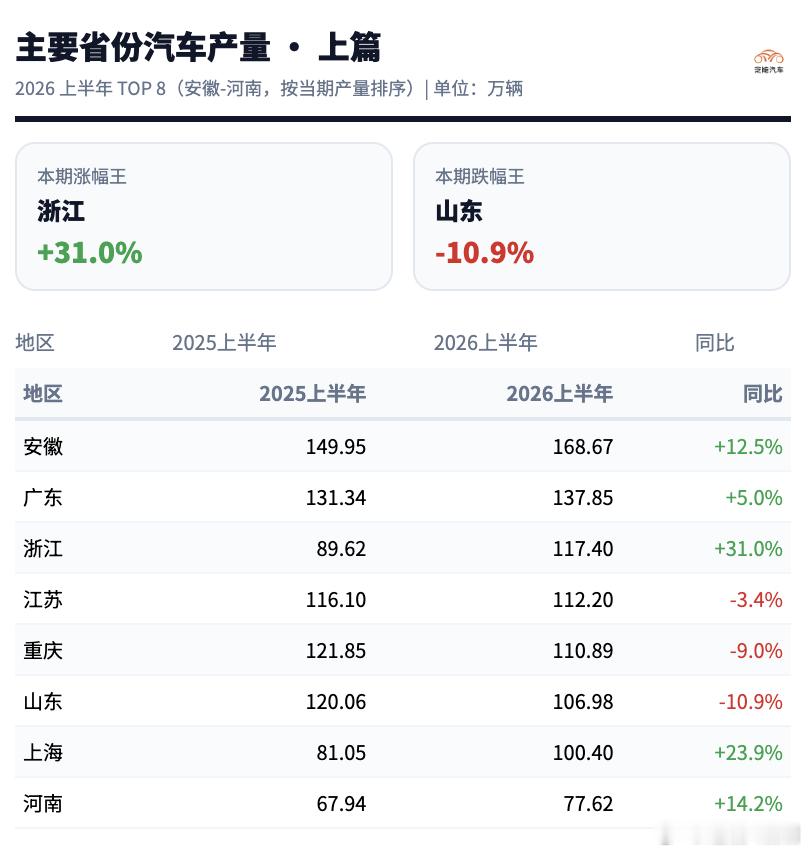Click the 89.62 cell for 浙江
This screenshot has width=808, height=854.
pyautogui.click(x=341, y=549)
